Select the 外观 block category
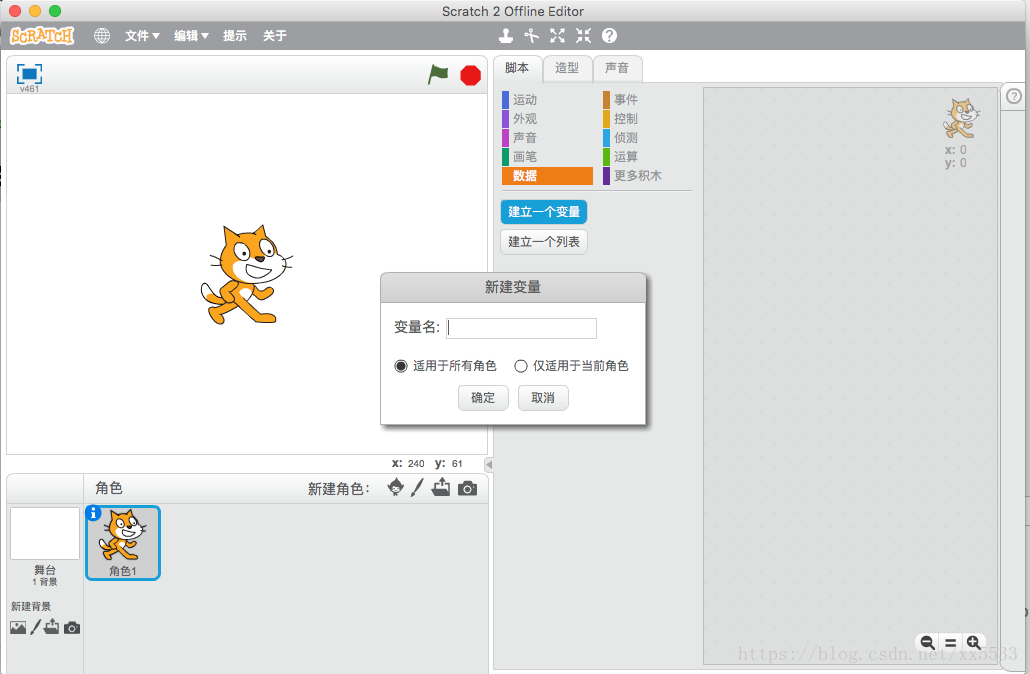This screenshot has width=1030, height=674. tap(547, 119)
